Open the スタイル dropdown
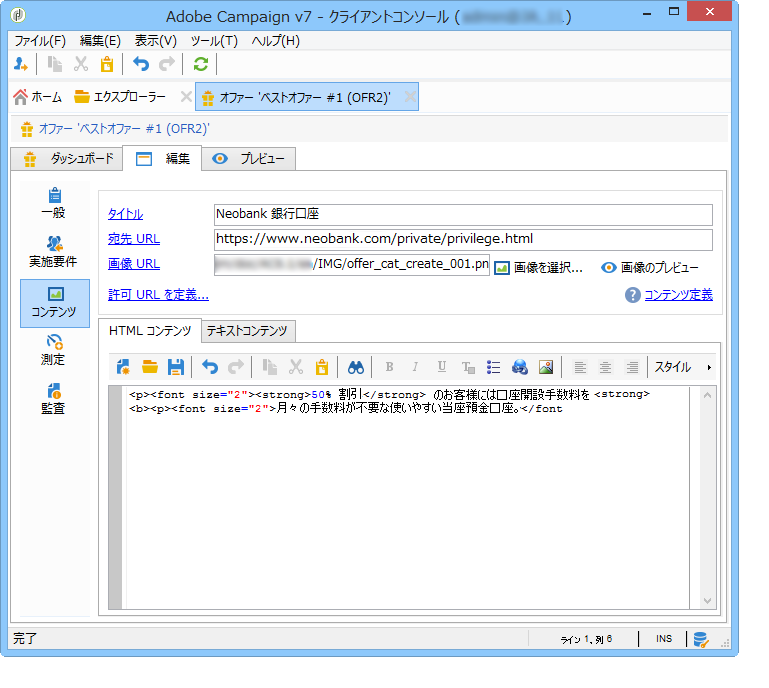Screen dimensions: 769x688 click(x=672, y=367)
